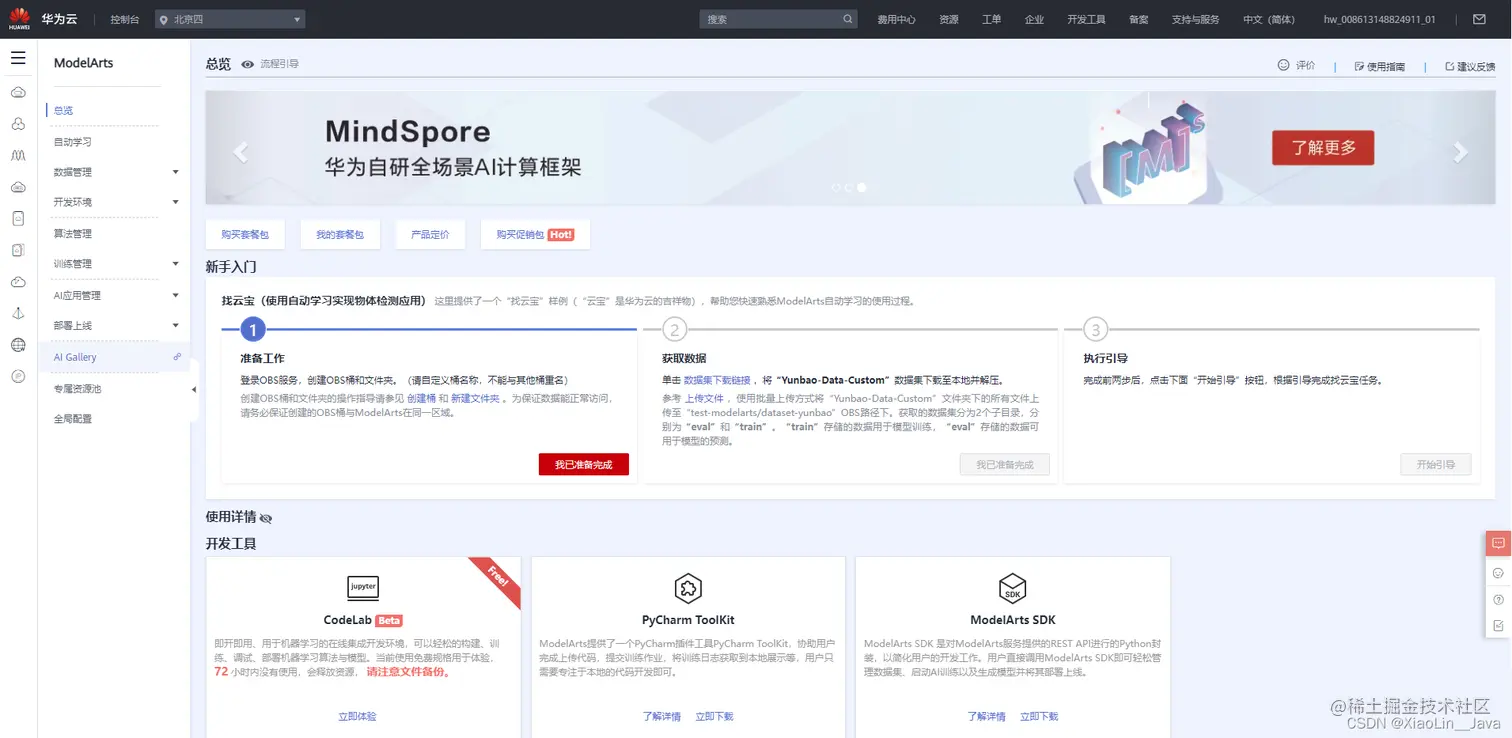Image resolution: width=1512 pixels, height=738 pixels.
Task: Click the three-circle cluster icon in left rail
Action: [x=18, y=124]
